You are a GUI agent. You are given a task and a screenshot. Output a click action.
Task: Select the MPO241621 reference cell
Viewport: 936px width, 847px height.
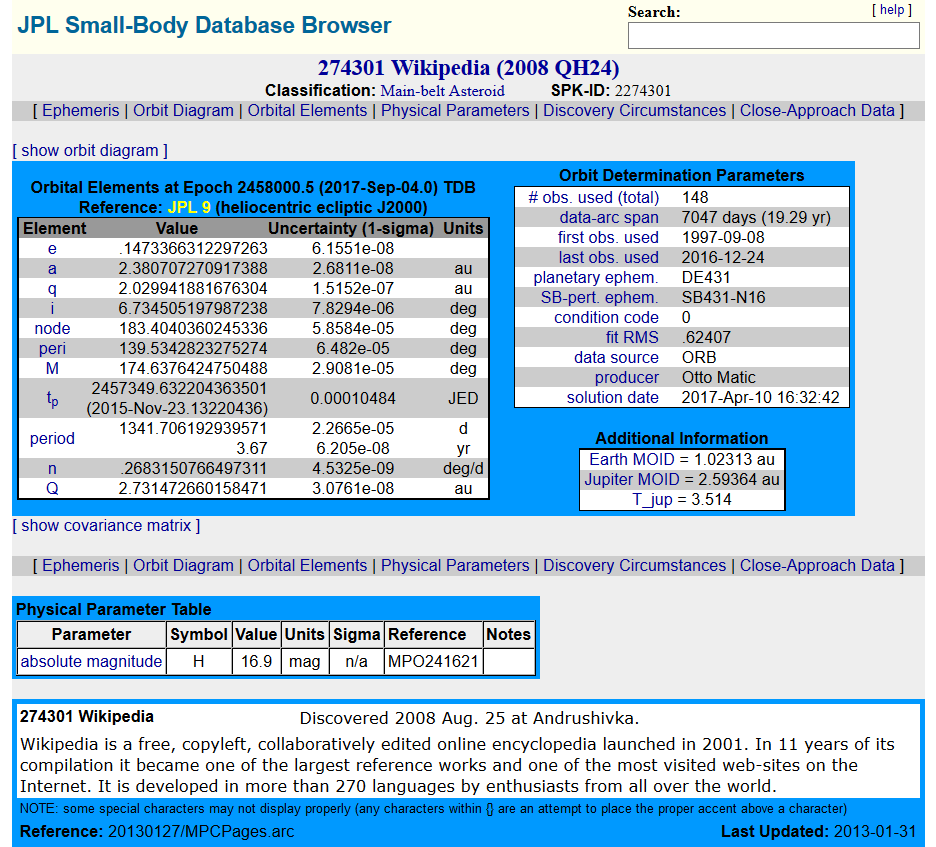(x=433, y=661)
